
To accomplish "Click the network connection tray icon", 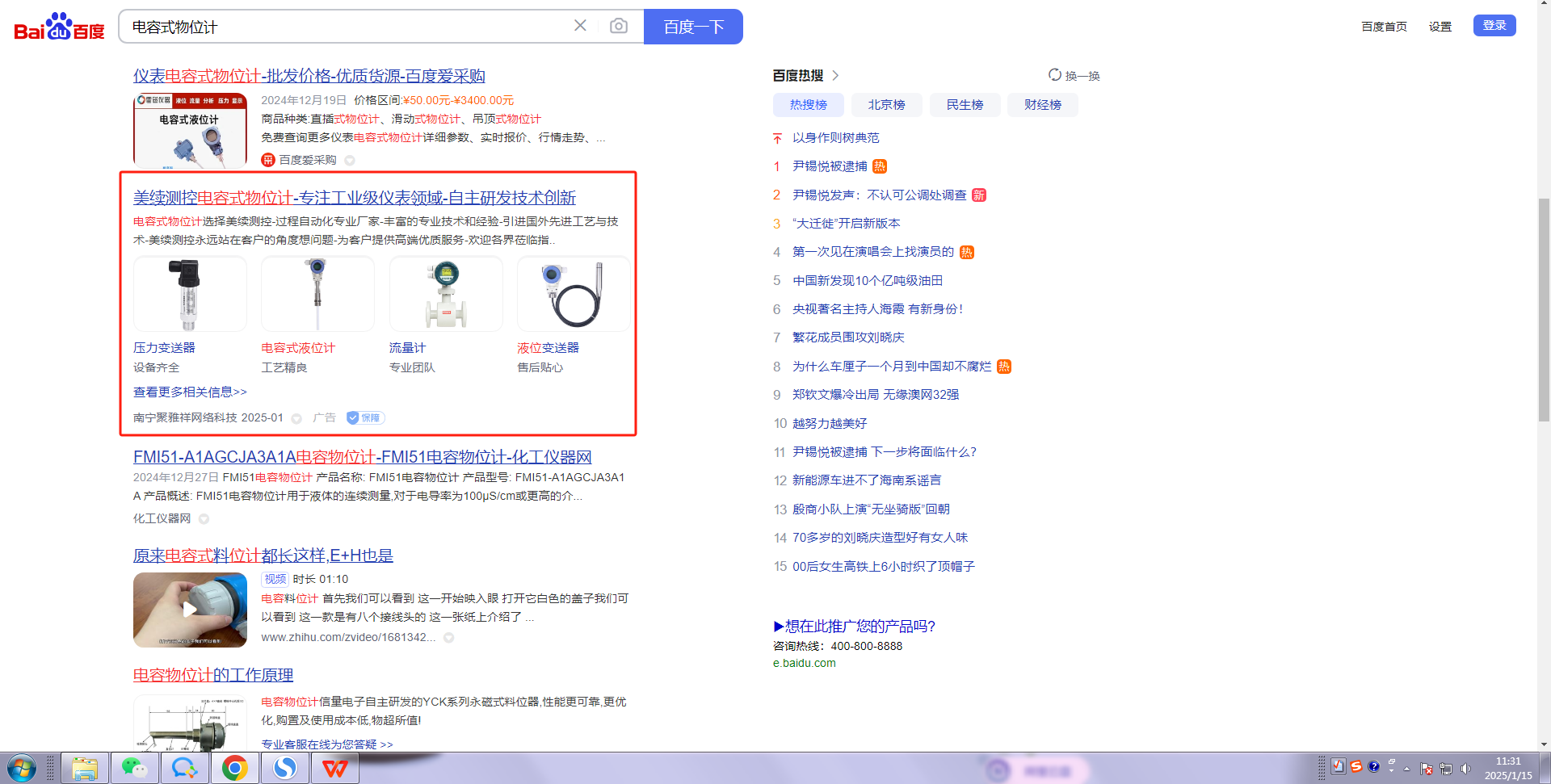I will pyautogui.click(x=1446, y=769).
